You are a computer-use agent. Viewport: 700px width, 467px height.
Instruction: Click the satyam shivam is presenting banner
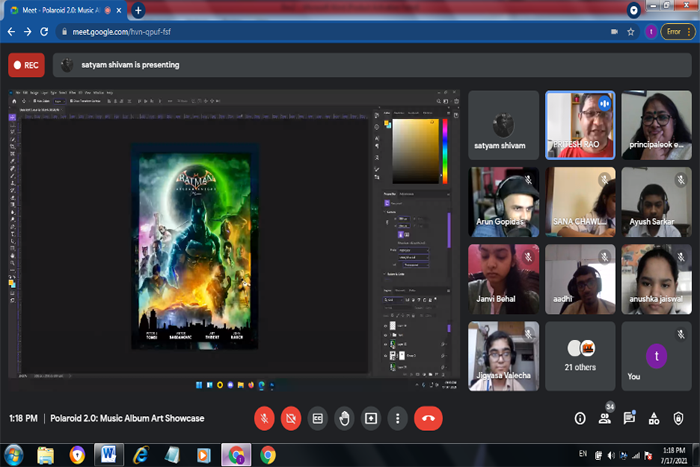coord(372,65)
